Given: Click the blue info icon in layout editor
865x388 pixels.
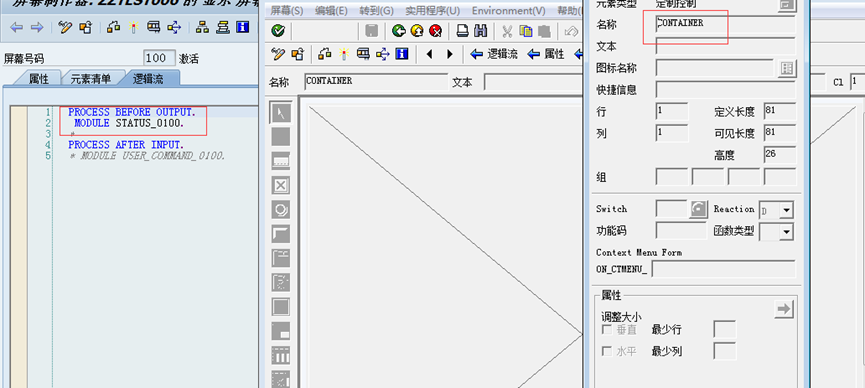Looking at the screenshot, I should (402, 54).
